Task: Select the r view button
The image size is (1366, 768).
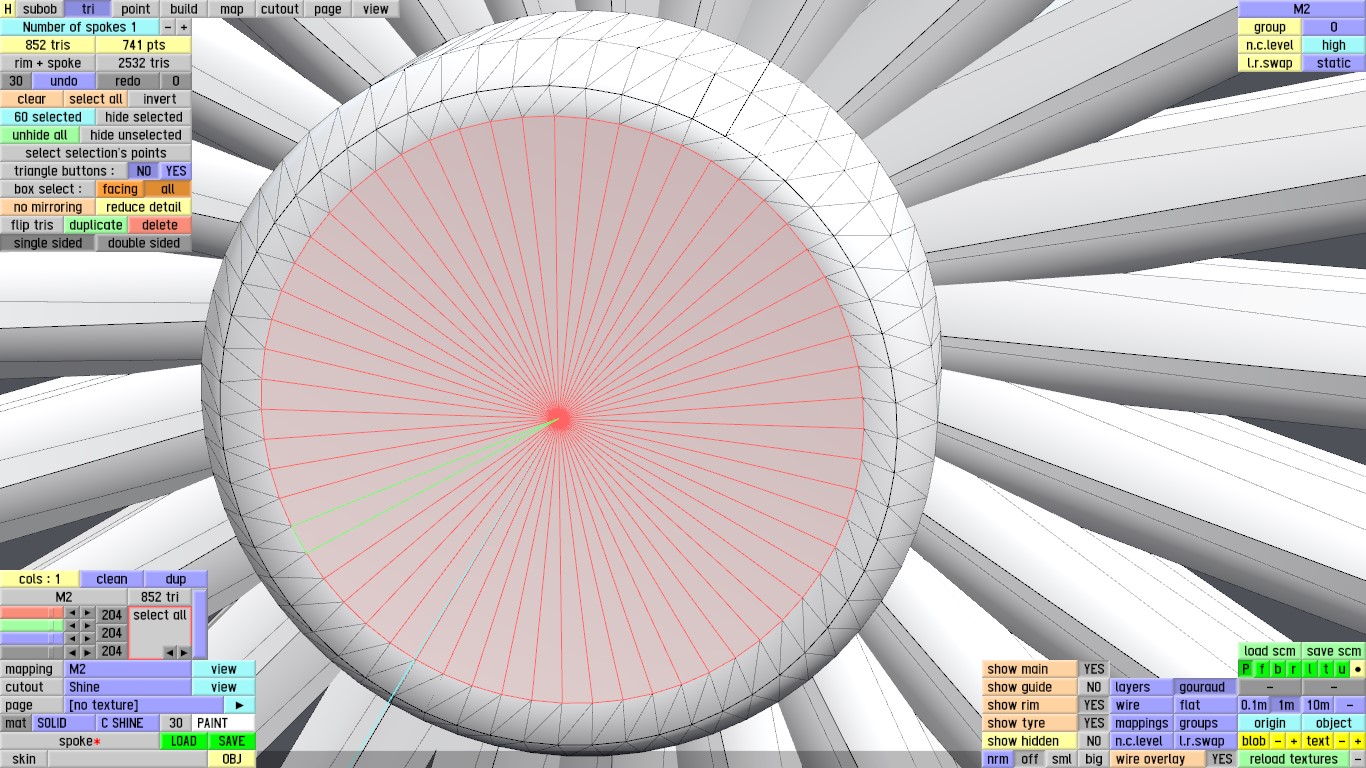Action: 1294,669
